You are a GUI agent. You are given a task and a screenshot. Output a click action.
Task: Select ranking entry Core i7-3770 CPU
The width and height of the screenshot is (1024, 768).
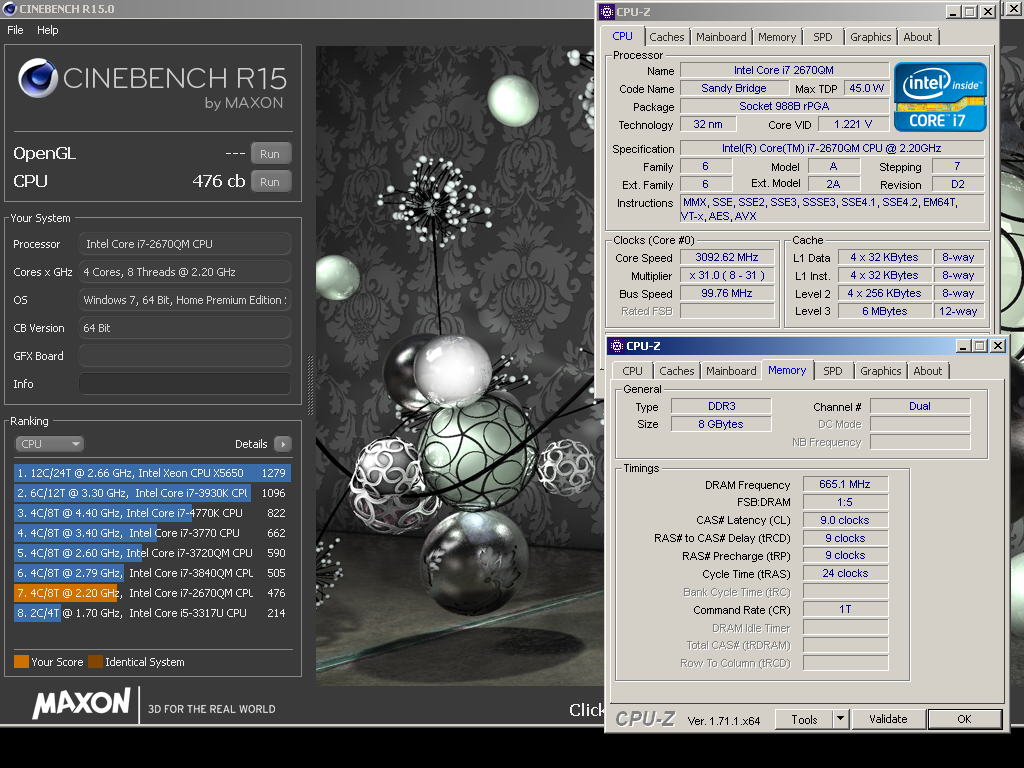tap(152, 533)
